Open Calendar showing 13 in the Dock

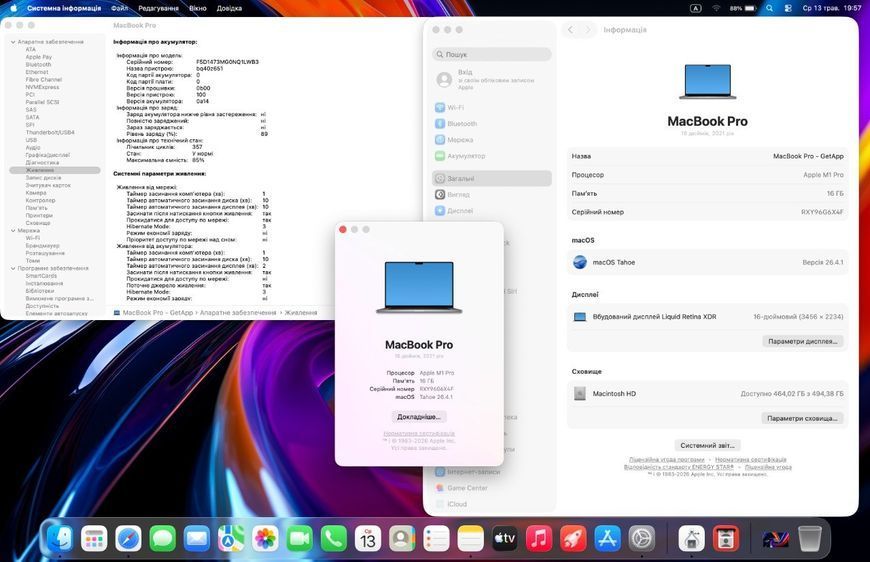(x=368, y=538)
